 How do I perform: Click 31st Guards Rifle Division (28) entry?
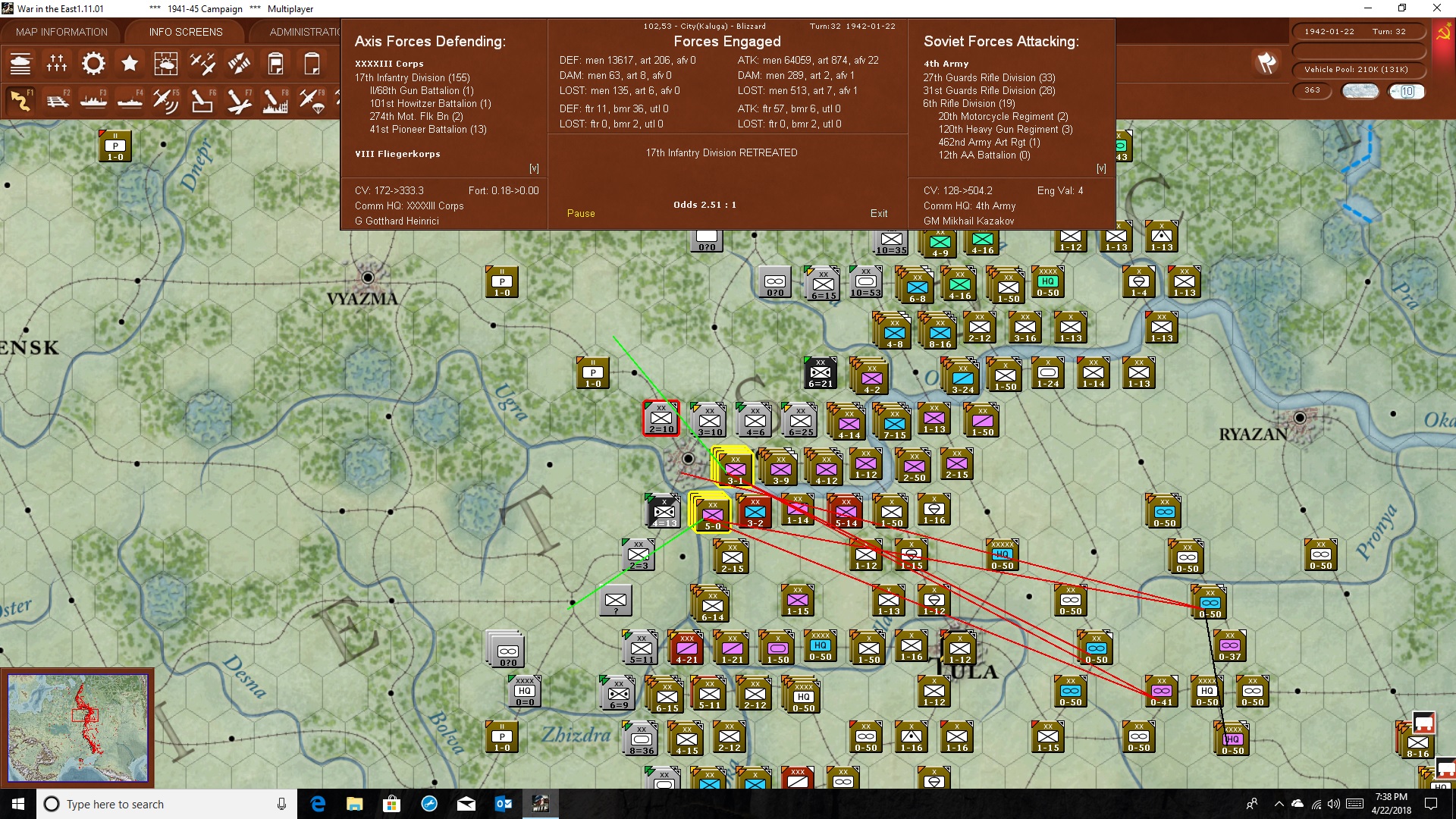click(x=989, y=90)
